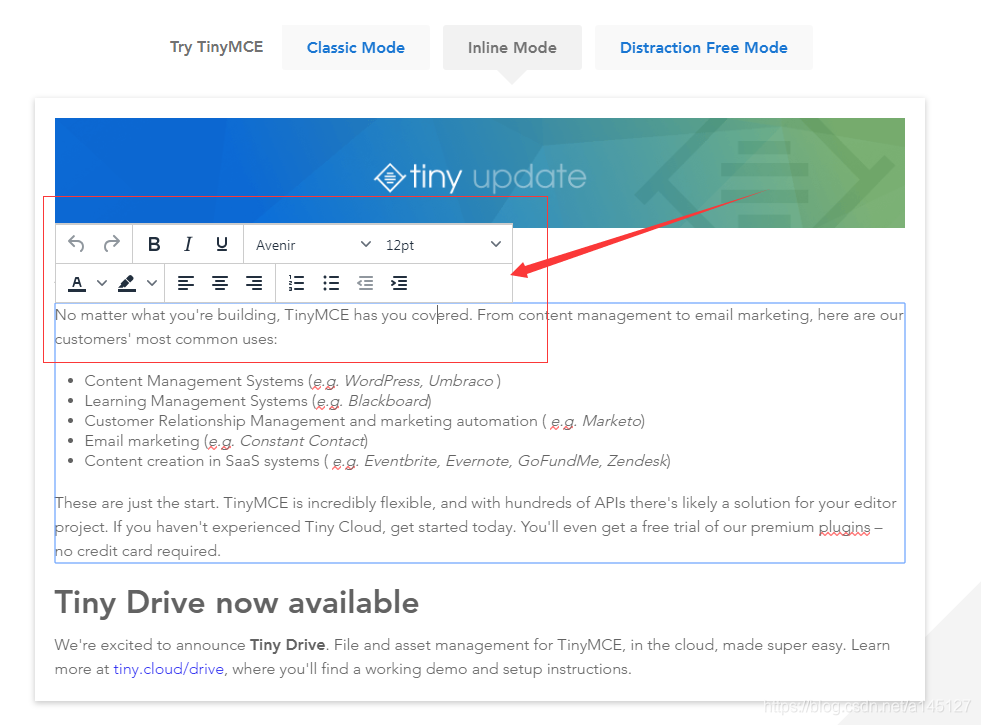The image size is (981, 725).
Task: Open the Avenir font family dropdown
Action: tap(313, 245)
